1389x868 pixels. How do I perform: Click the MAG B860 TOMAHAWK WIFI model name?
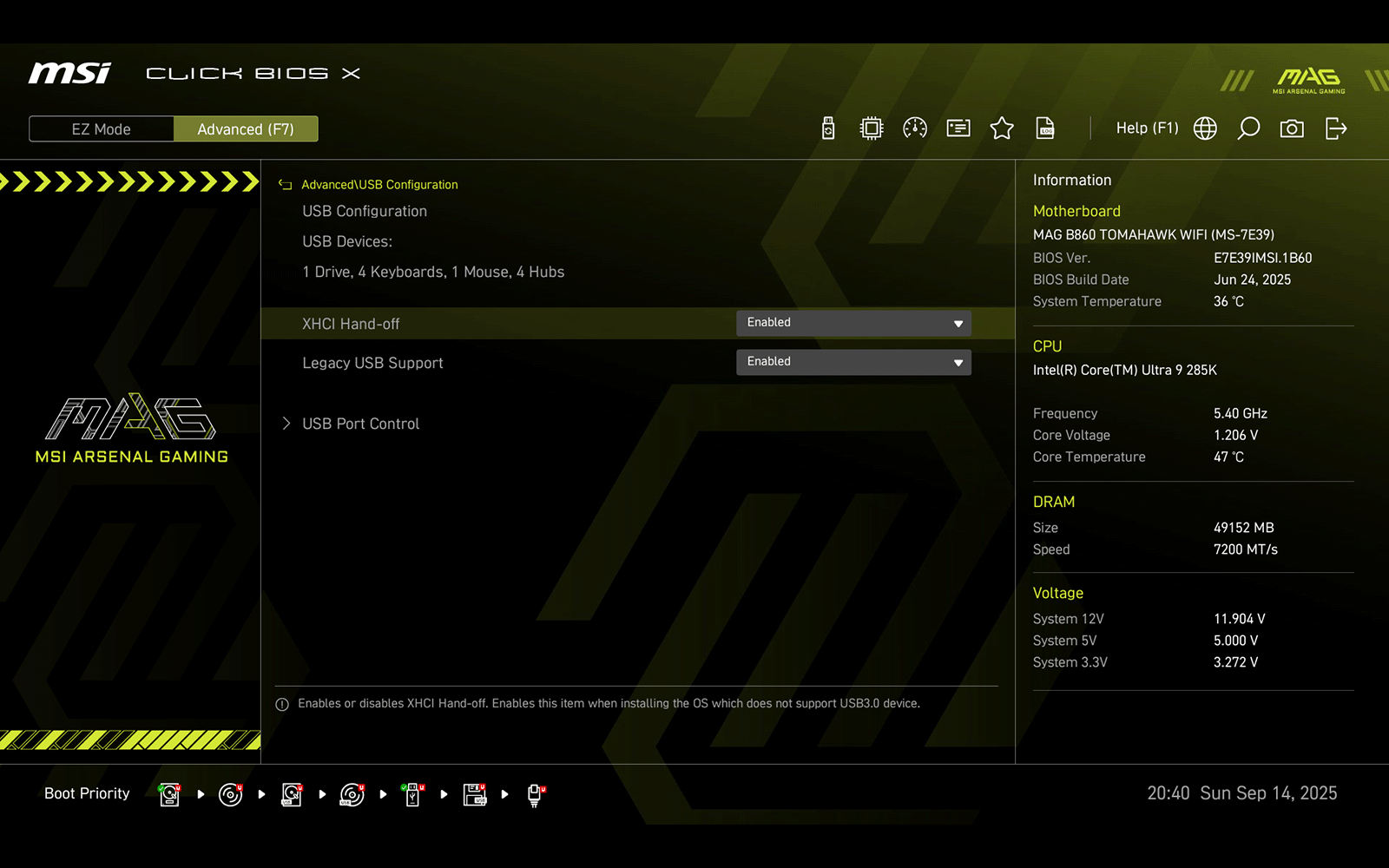coord(1154,234)
